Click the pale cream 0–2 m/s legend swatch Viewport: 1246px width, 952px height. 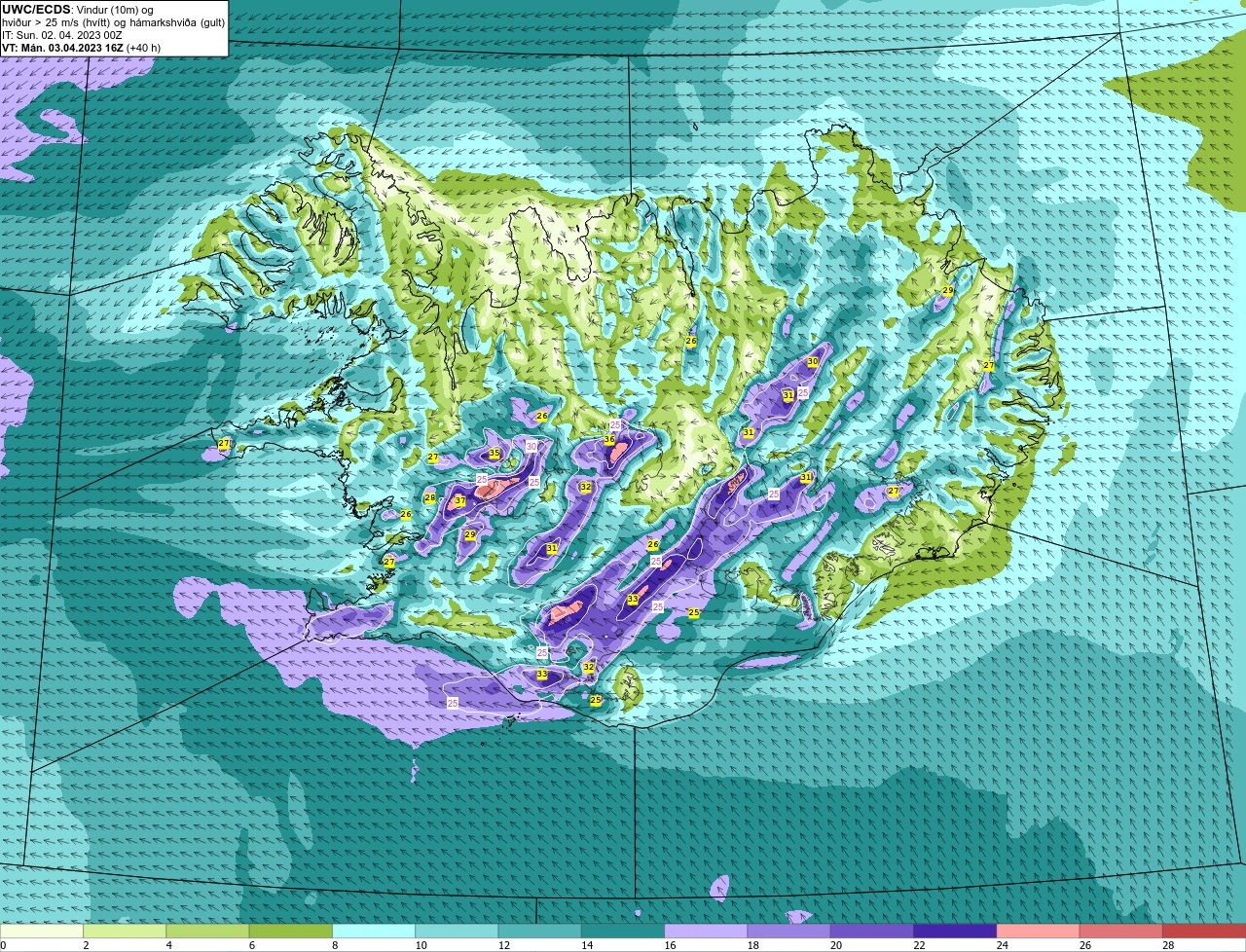pyautogui.click(x=41, y=931)
